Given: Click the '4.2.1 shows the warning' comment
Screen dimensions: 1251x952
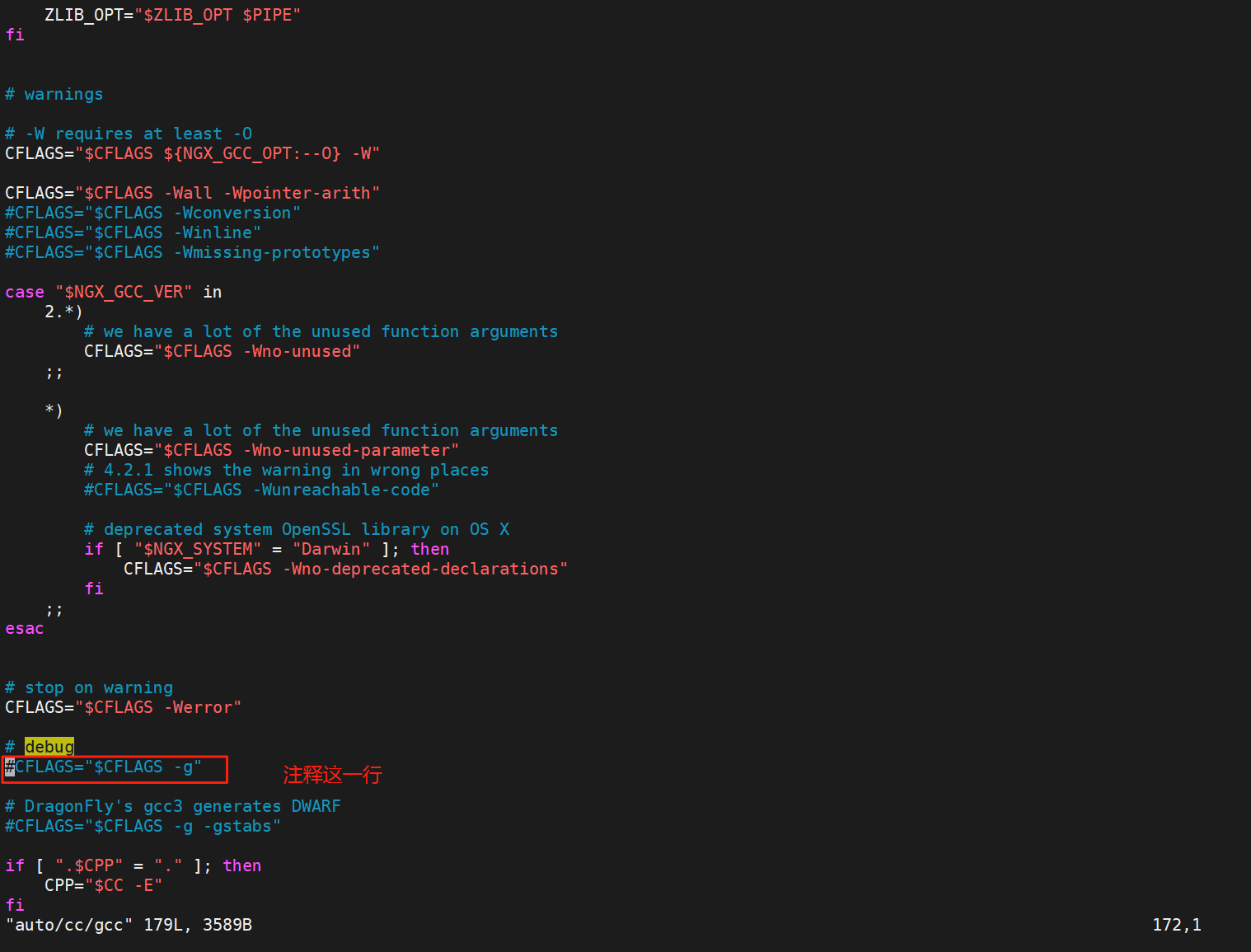Looking at the screenshot, I should tap(286, 470).
